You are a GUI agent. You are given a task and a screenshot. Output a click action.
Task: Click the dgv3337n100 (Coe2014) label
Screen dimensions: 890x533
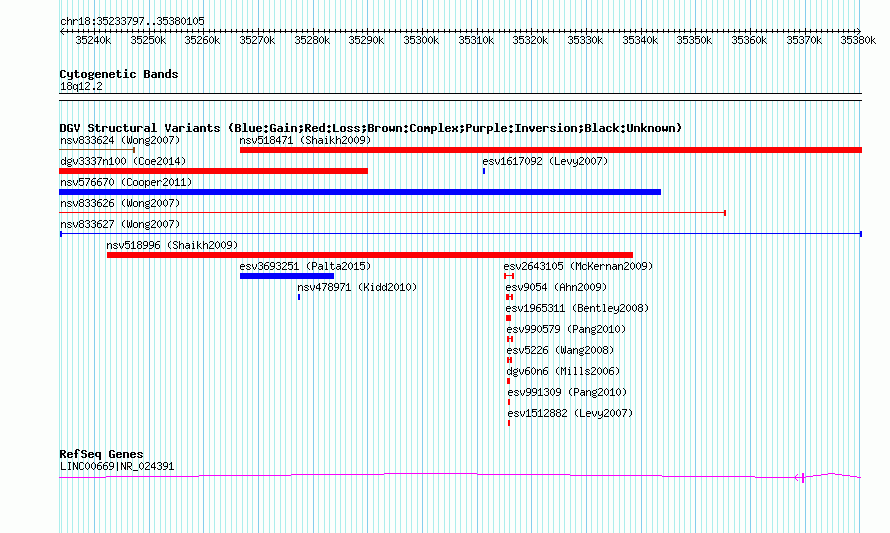pos(123,161)
